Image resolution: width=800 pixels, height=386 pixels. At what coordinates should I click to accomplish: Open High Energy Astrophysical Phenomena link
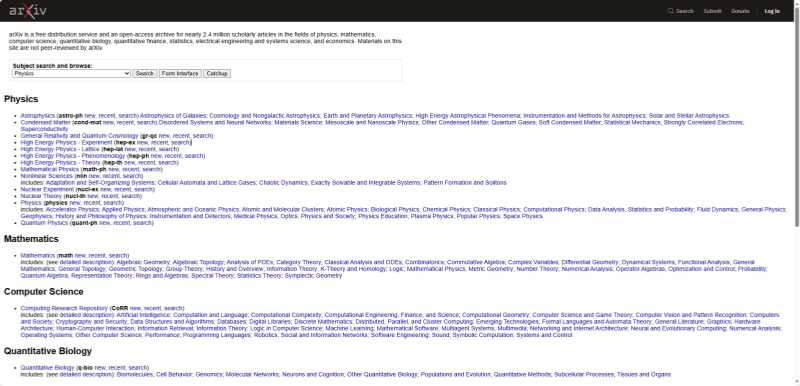tap(468, 116)
